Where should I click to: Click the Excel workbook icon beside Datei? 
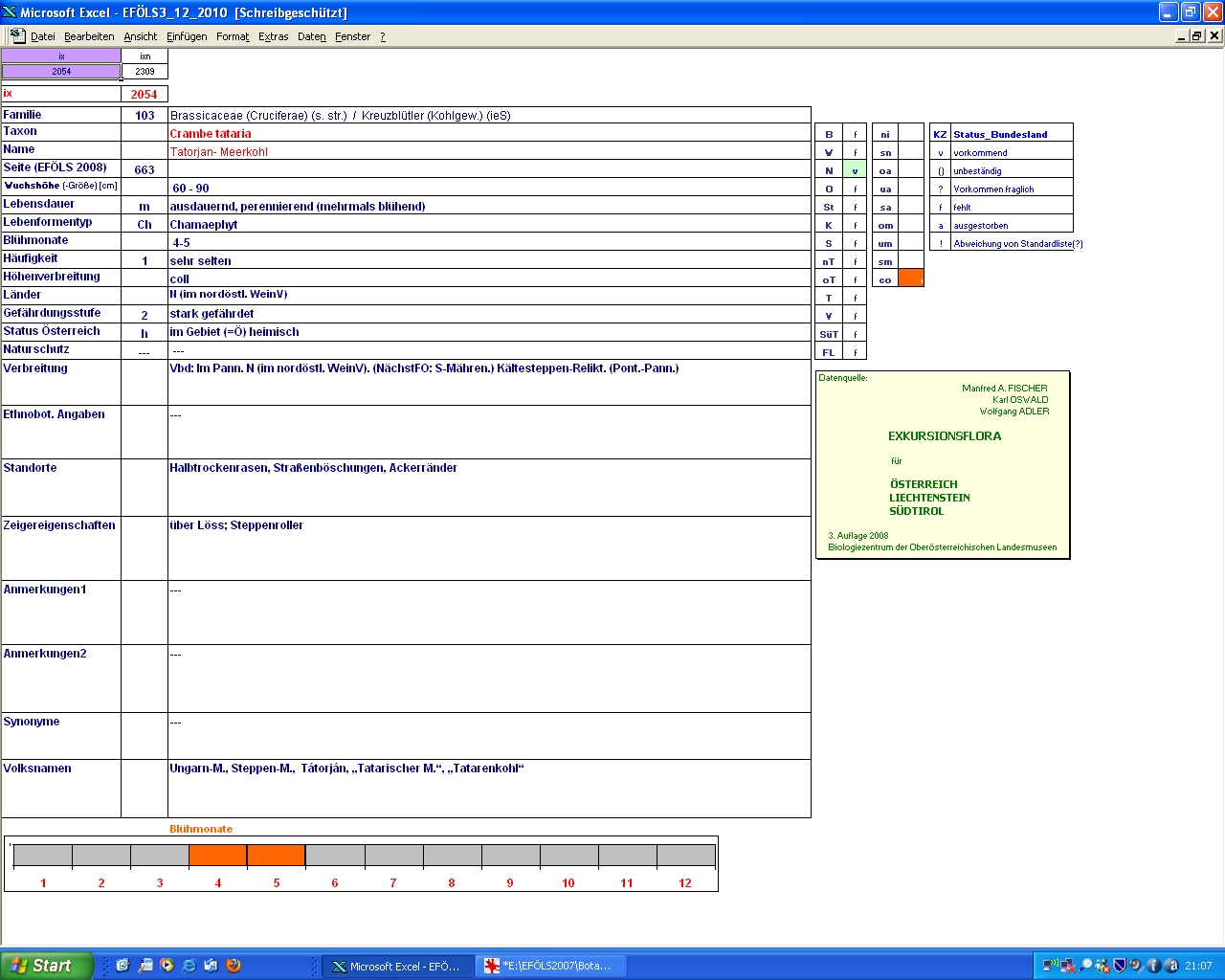[x=17, y=35]
